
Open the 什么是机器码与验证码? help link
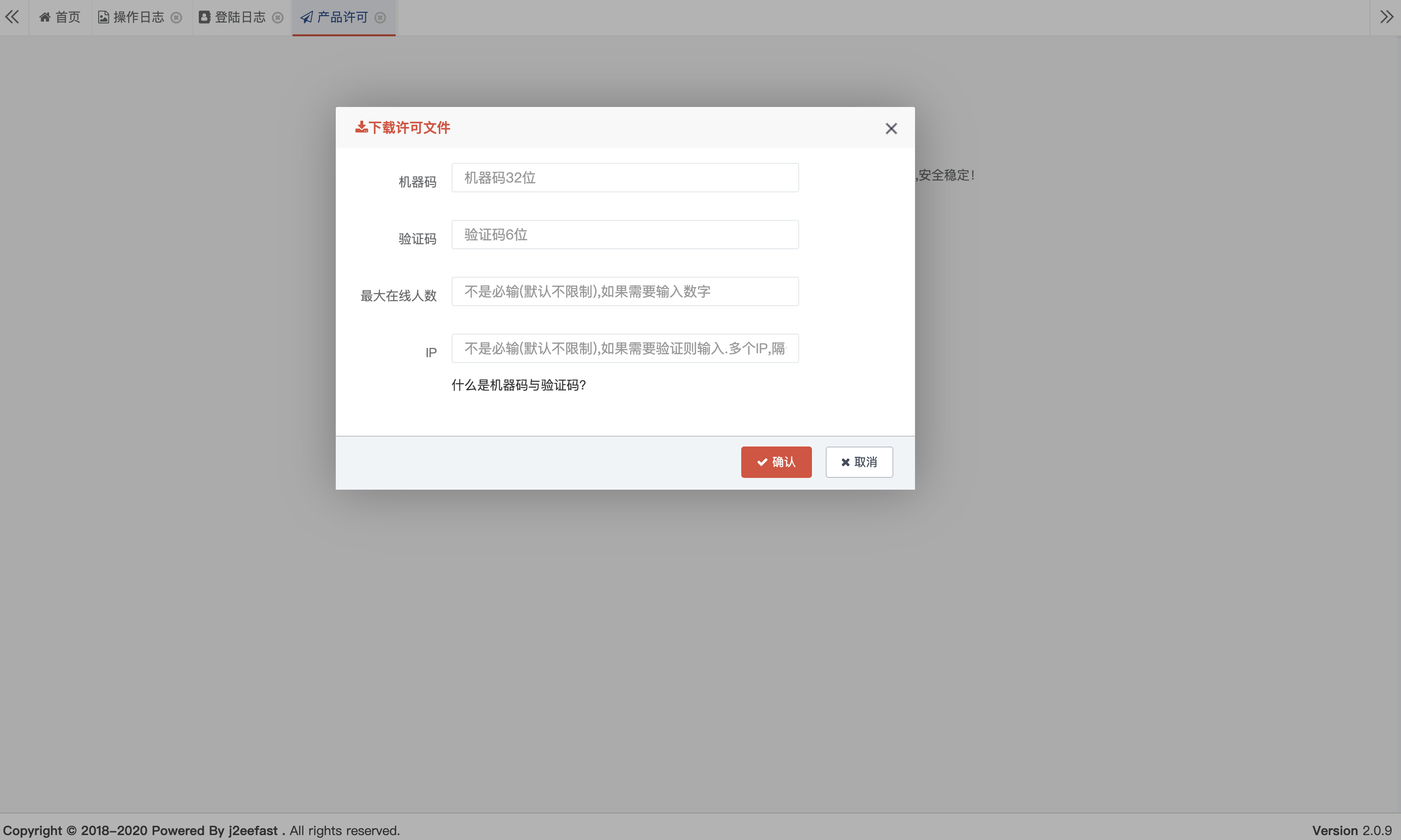coord(518,385)
